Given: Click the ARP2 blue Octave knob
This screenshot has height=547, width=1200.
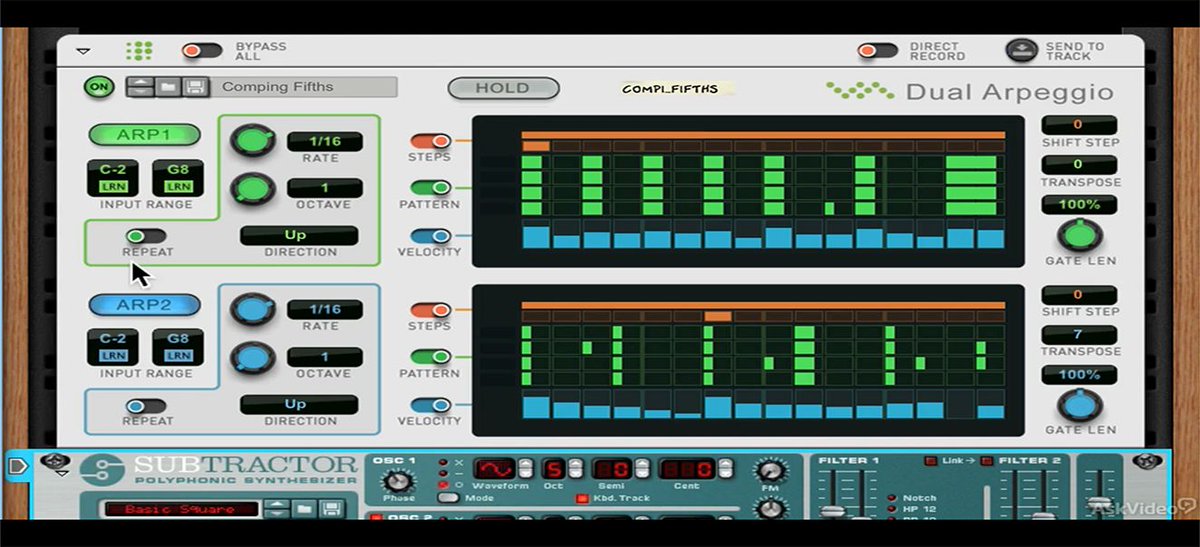Looking at the screenshot, I should (253, 358).
